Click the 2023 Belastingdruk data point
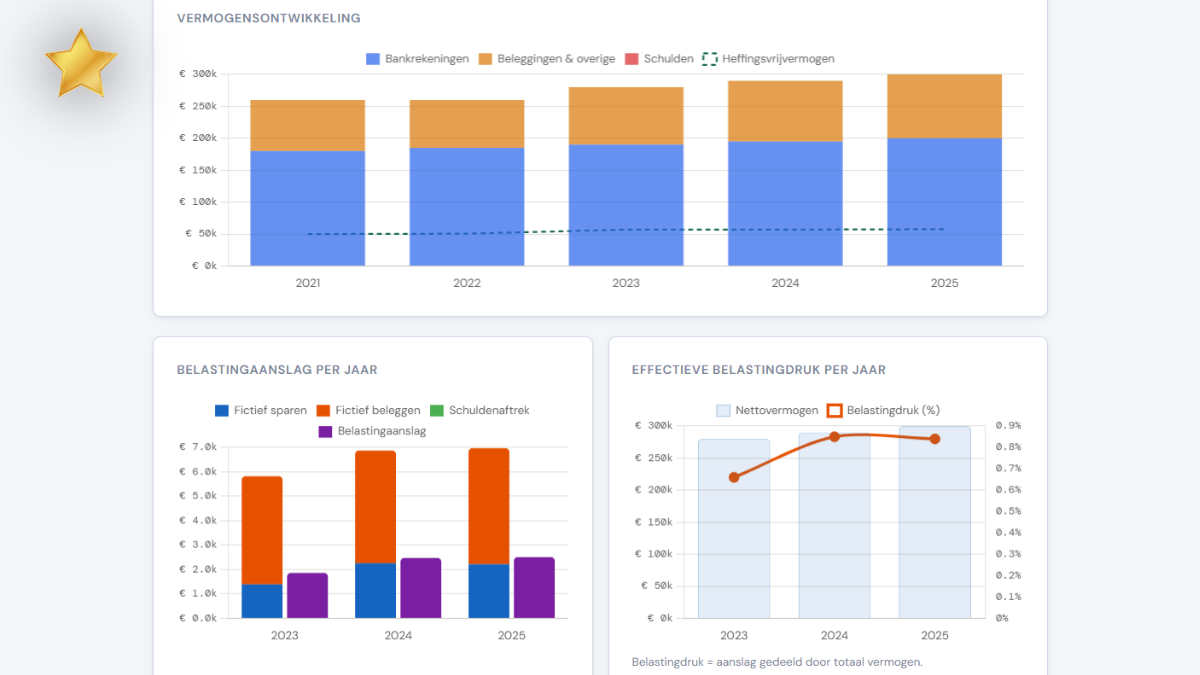Image resolution: width=1200 pixels, height=675 pixels. (734, 477)
